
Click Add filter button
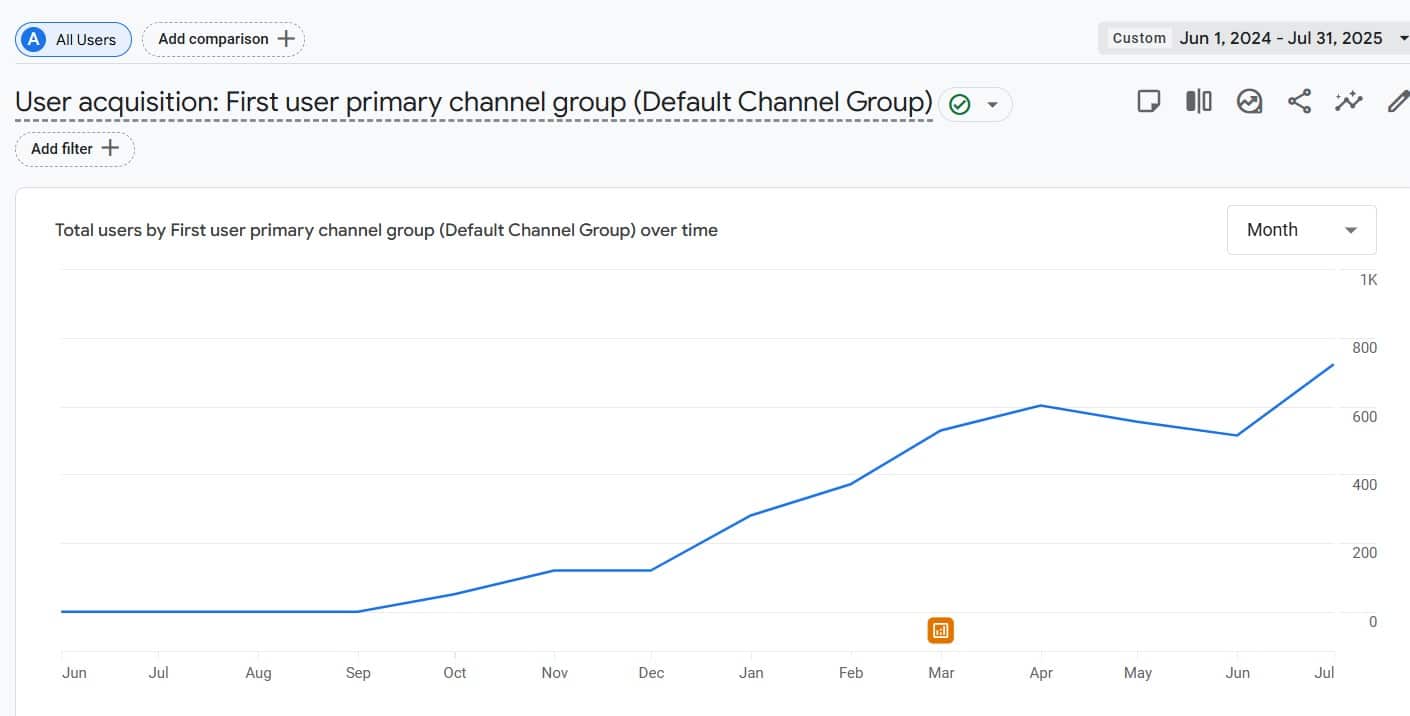point(75,148)
